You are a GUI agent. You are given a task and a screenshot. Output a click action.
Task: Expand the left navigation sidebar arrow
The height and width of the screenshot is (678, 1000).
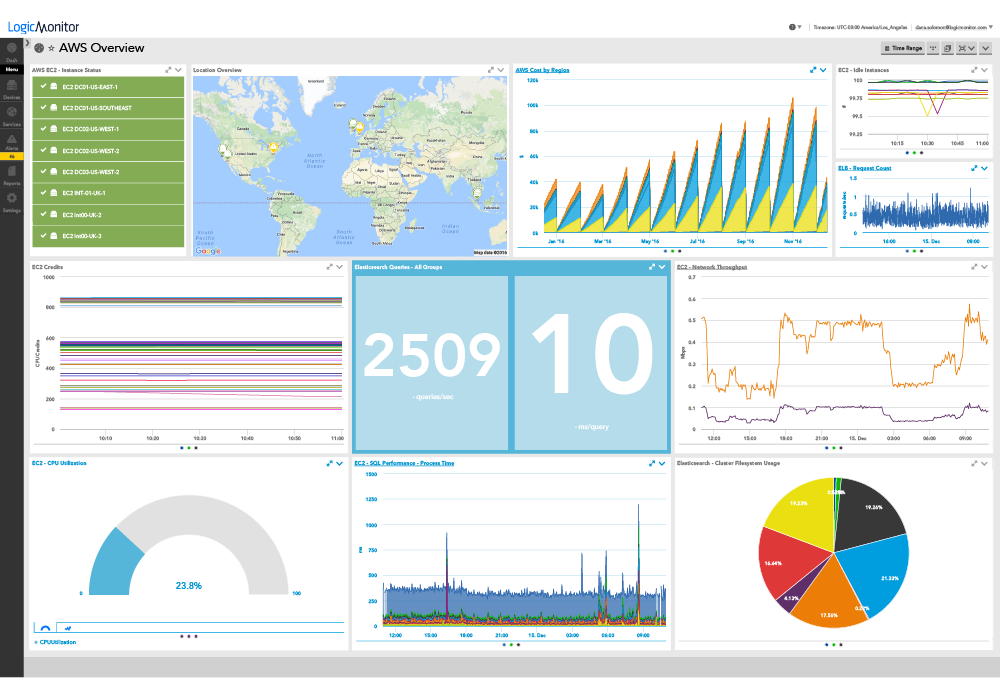[27, 43]
